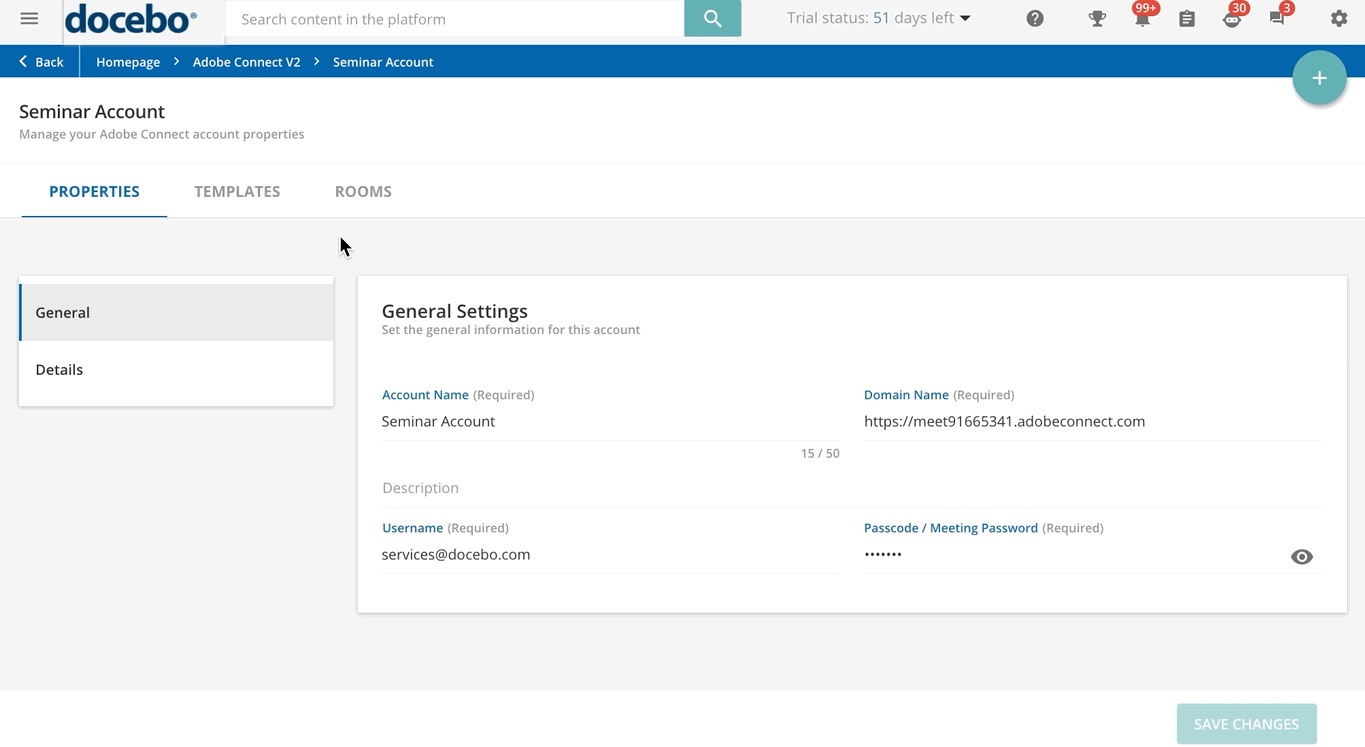Click the Seminar Account breadcrumb
The height and width of the screenshot is (747, 1365).
(383, 62)
